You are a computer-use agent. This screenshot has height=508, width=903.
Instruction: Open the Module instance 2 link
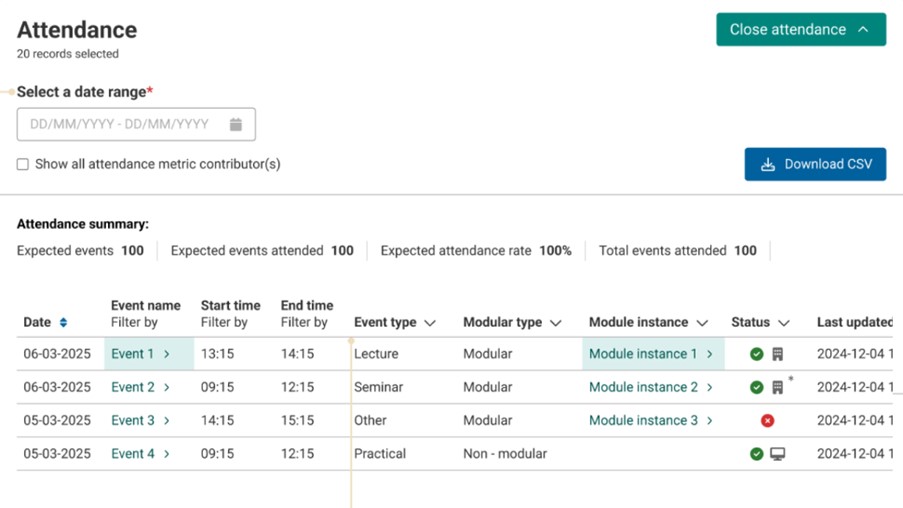coord(650,387)
